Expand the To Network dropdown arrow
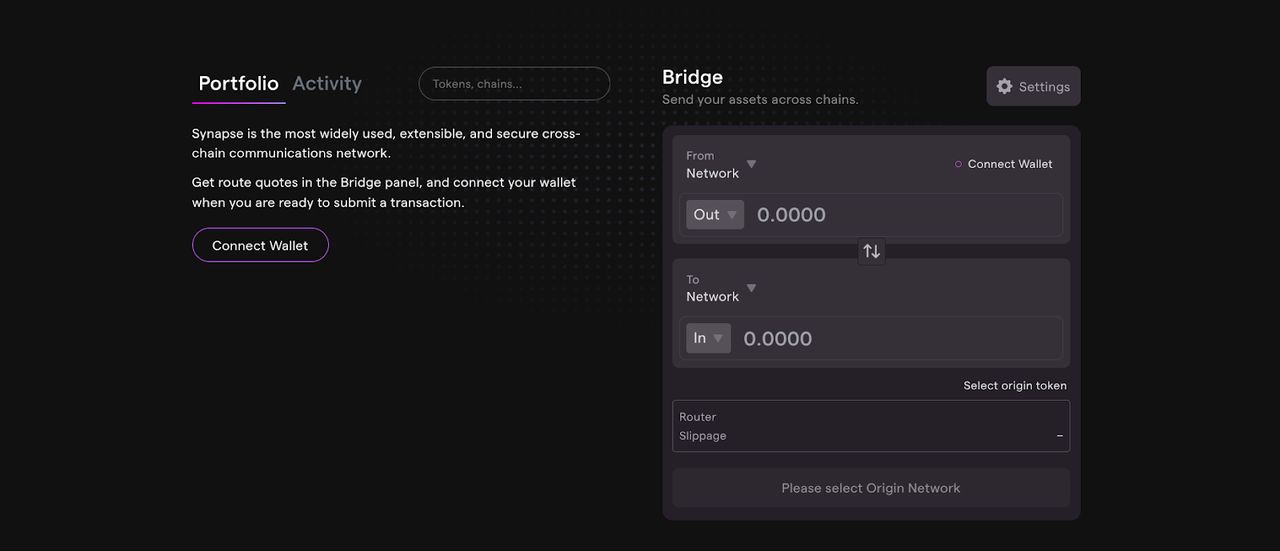Image resolution: width=1280 pixels, height=551 pixels. click(752, 288)
